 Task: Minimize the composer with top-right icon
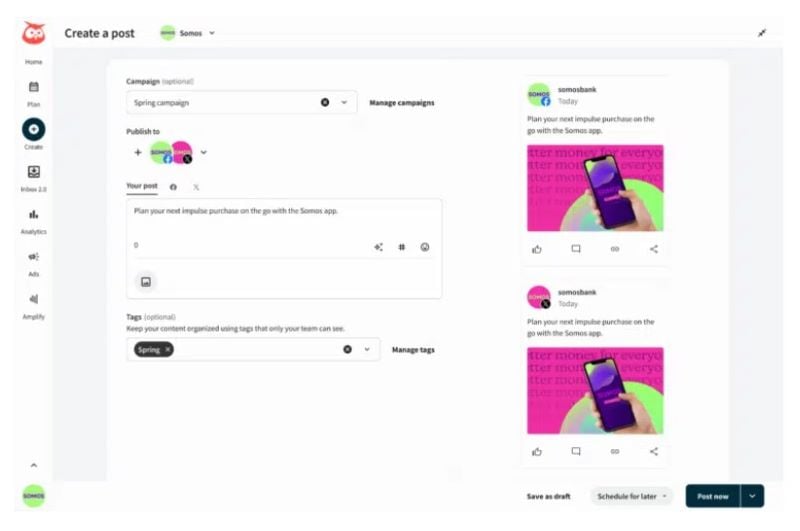click(762, 33)
